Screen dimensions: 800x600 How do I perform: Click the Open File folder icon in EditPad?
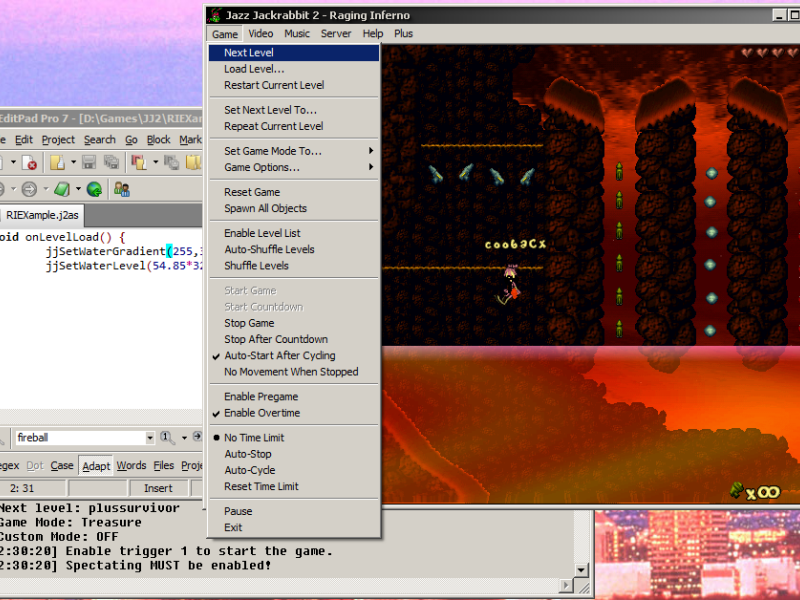57,163
